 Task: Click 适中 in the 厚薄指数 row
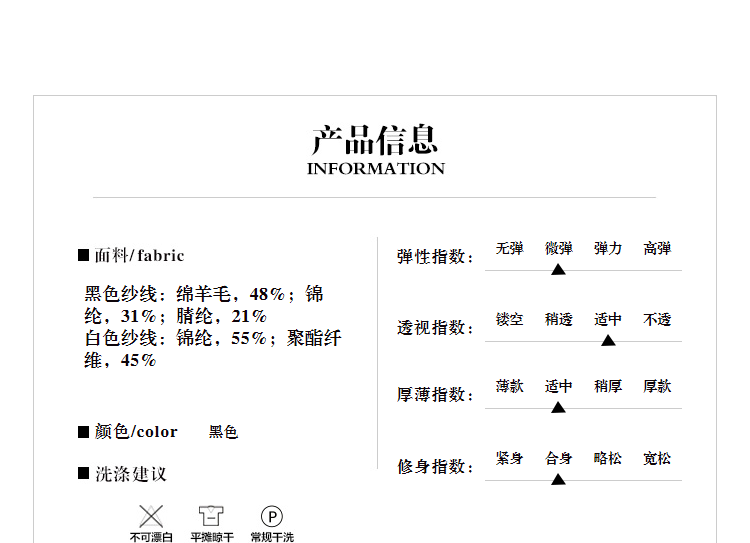559,386
